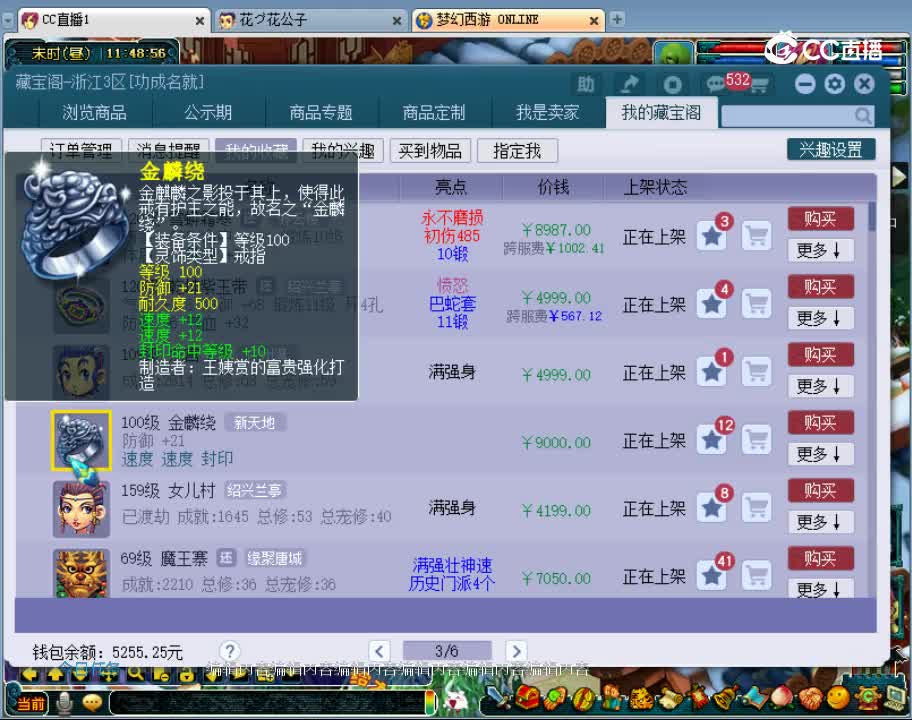Click the 助 helper icon in header
912x720 pixels.
click(586, 84)
